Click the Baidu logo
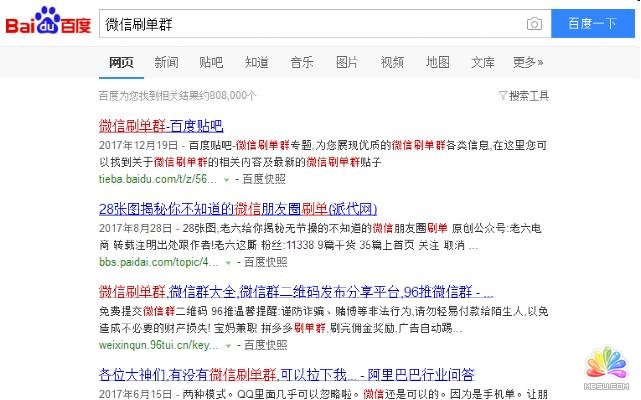Viewport: 641px width, 400px height. coord(48,21)
